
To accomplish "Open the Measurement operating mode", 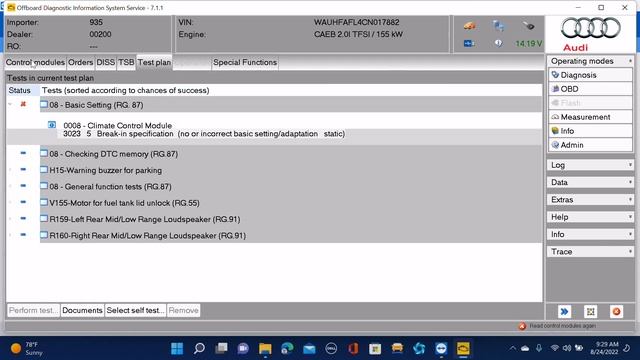I will pyautogui.click(x=590, y=117).
